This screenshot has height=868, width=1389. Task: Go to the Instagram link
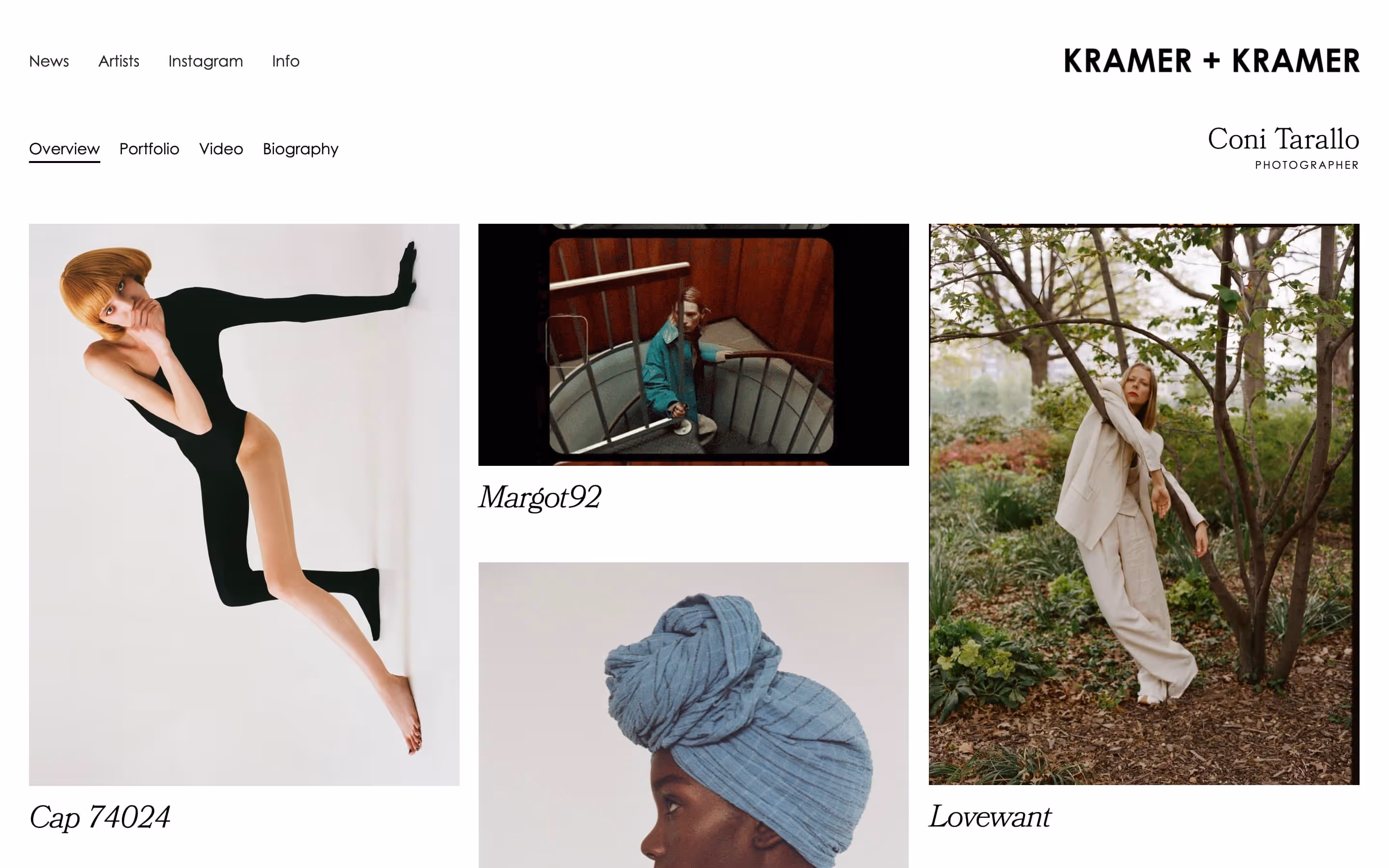(205, 61)
